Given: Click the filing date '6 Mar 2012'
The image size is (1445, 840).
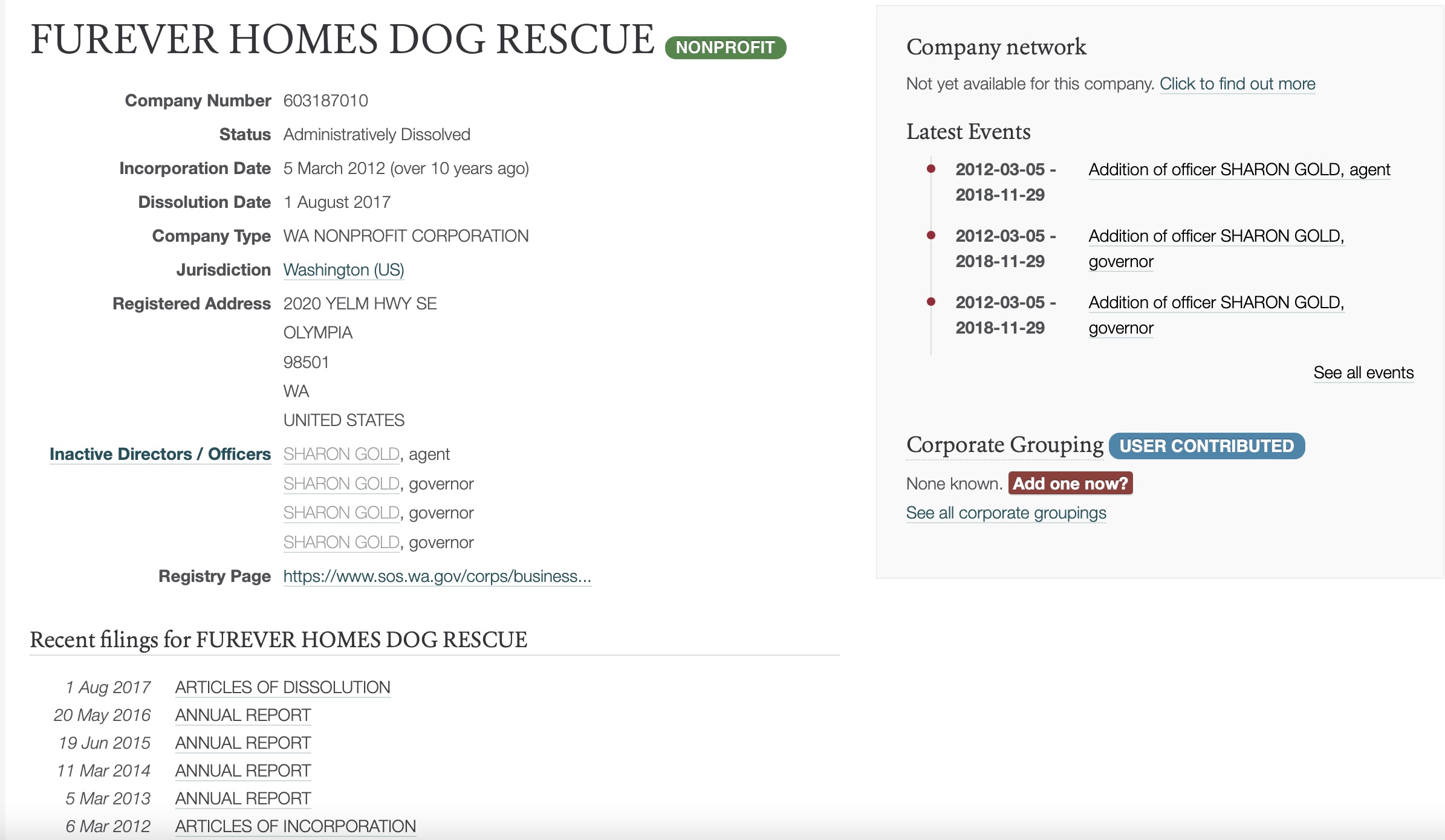Looking at the screenshot, I should click(108, 826).
